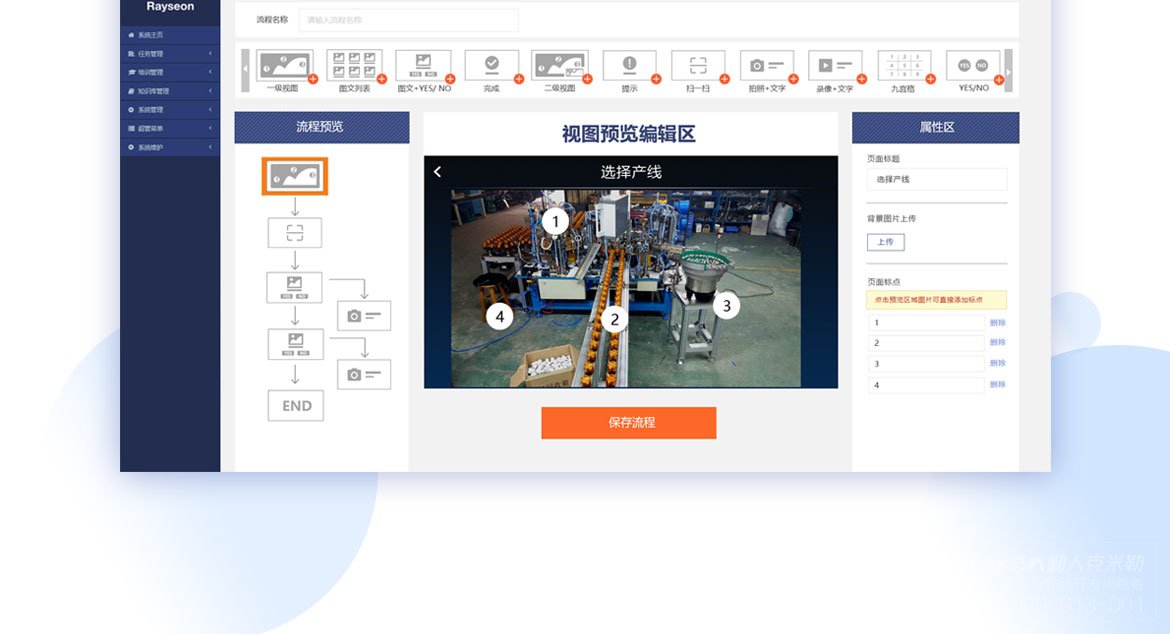
Task: Click marker 3 on the production line image
Action: tap(726, 306)
